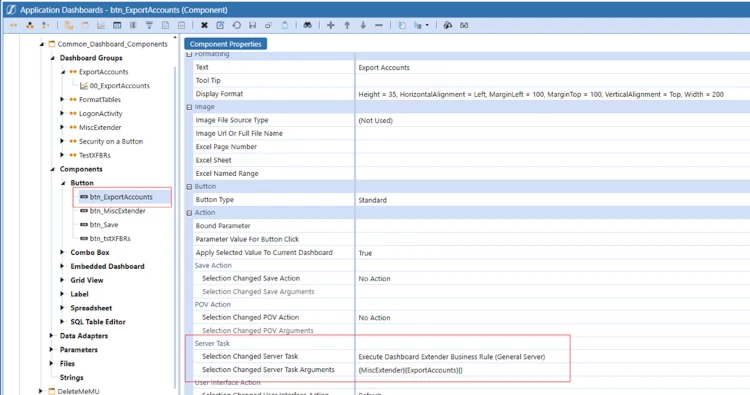Expand the Data Adapters node
The width and height of the screenshot is (750, 395).
click(x=52, y=336)
